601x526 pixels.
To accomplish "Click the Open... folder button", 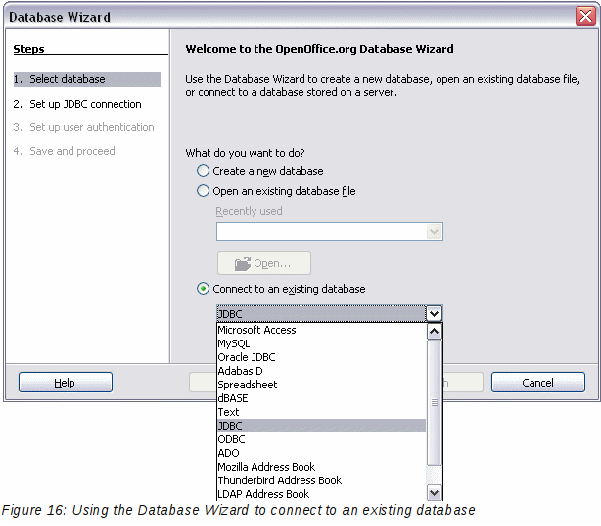I will (x=264, y=263).
